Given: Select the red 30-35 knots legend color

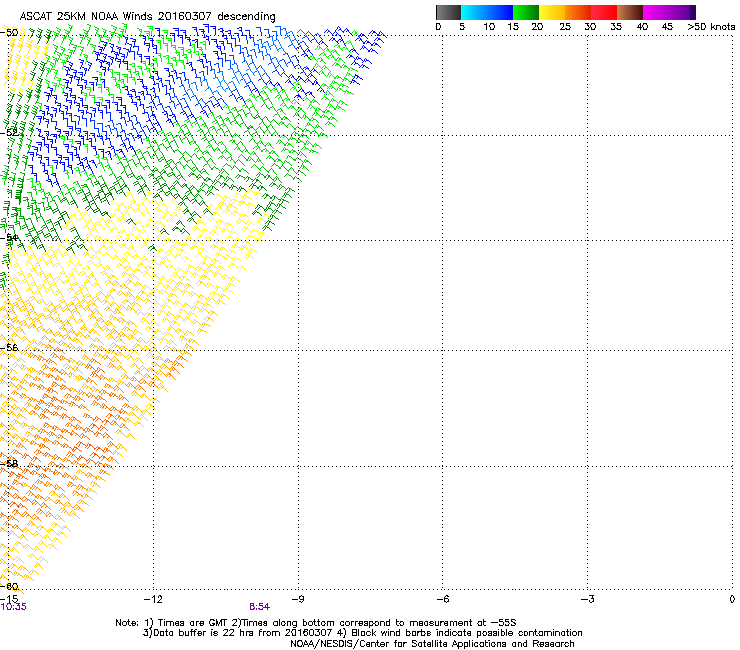Looking at the screenshot, I should click(x=604, y=12).
